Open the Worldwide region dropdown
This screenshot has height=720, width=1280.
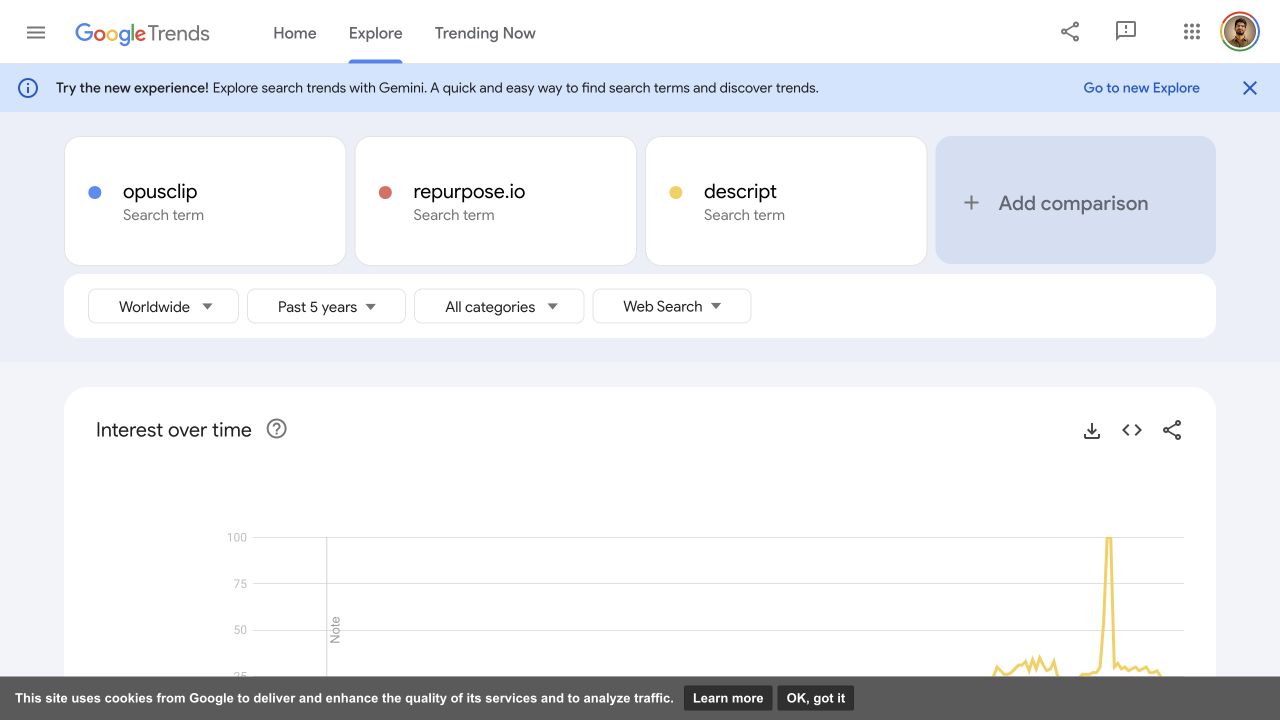pyautogui.click(x=163, y=306)
